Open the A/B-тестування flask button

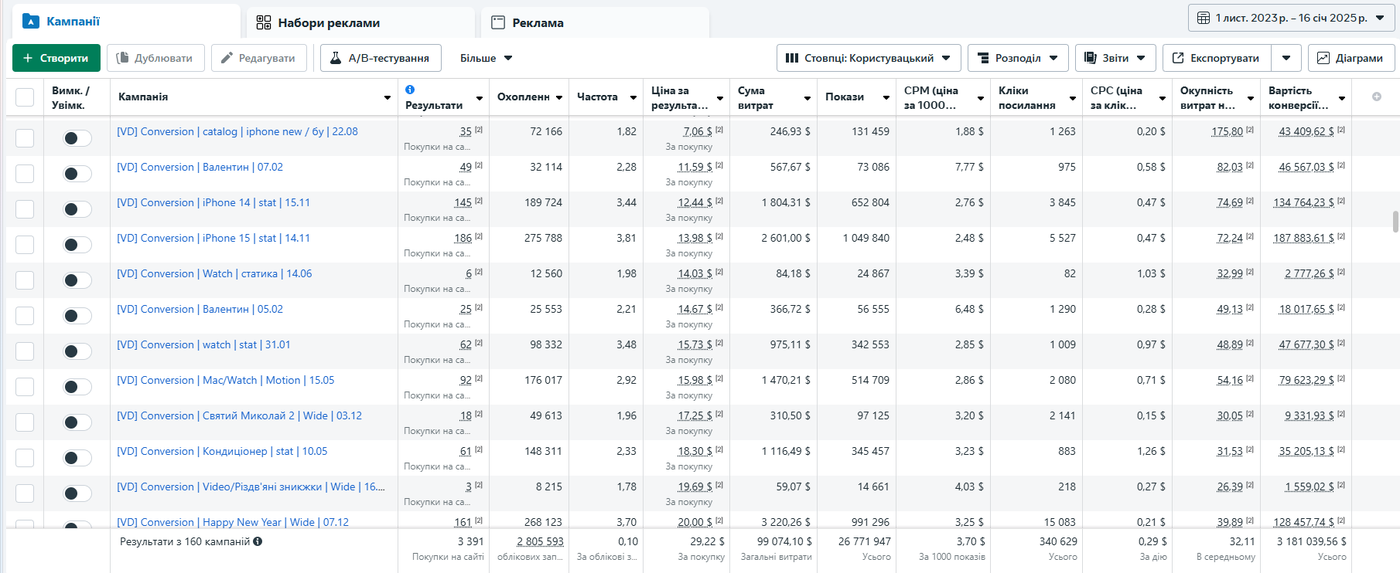[x=381, y=58]
